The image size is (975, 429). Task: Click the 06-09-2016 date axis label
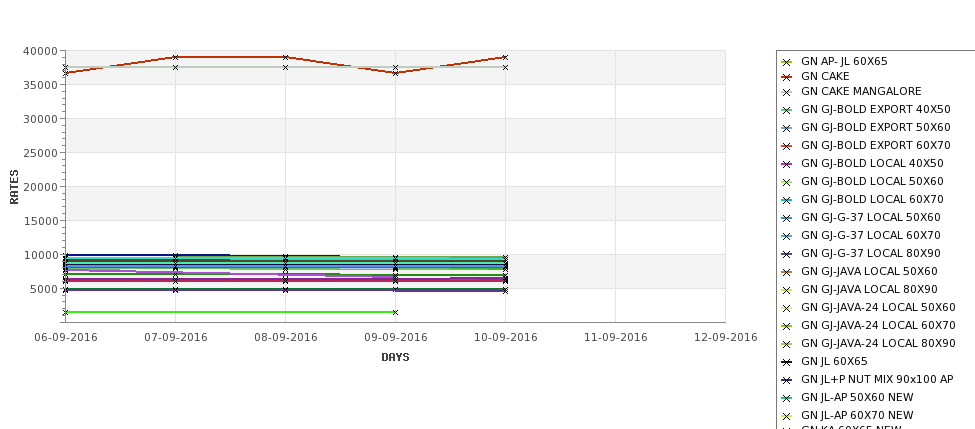click(x=65, y=338)
